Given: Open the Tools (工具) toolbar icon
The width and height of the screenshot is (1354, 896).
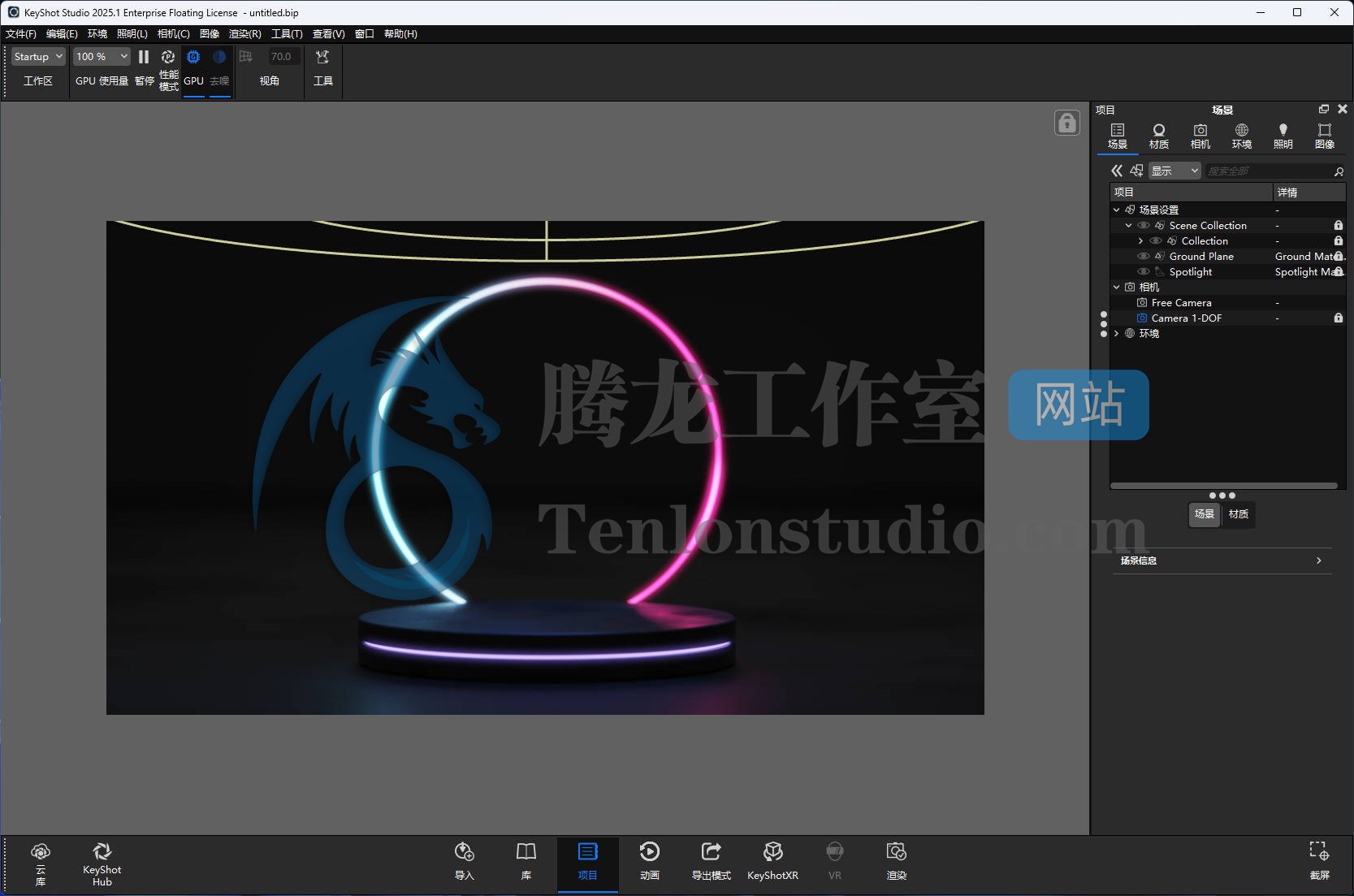Looking at the screenshot, I should 322,57.
